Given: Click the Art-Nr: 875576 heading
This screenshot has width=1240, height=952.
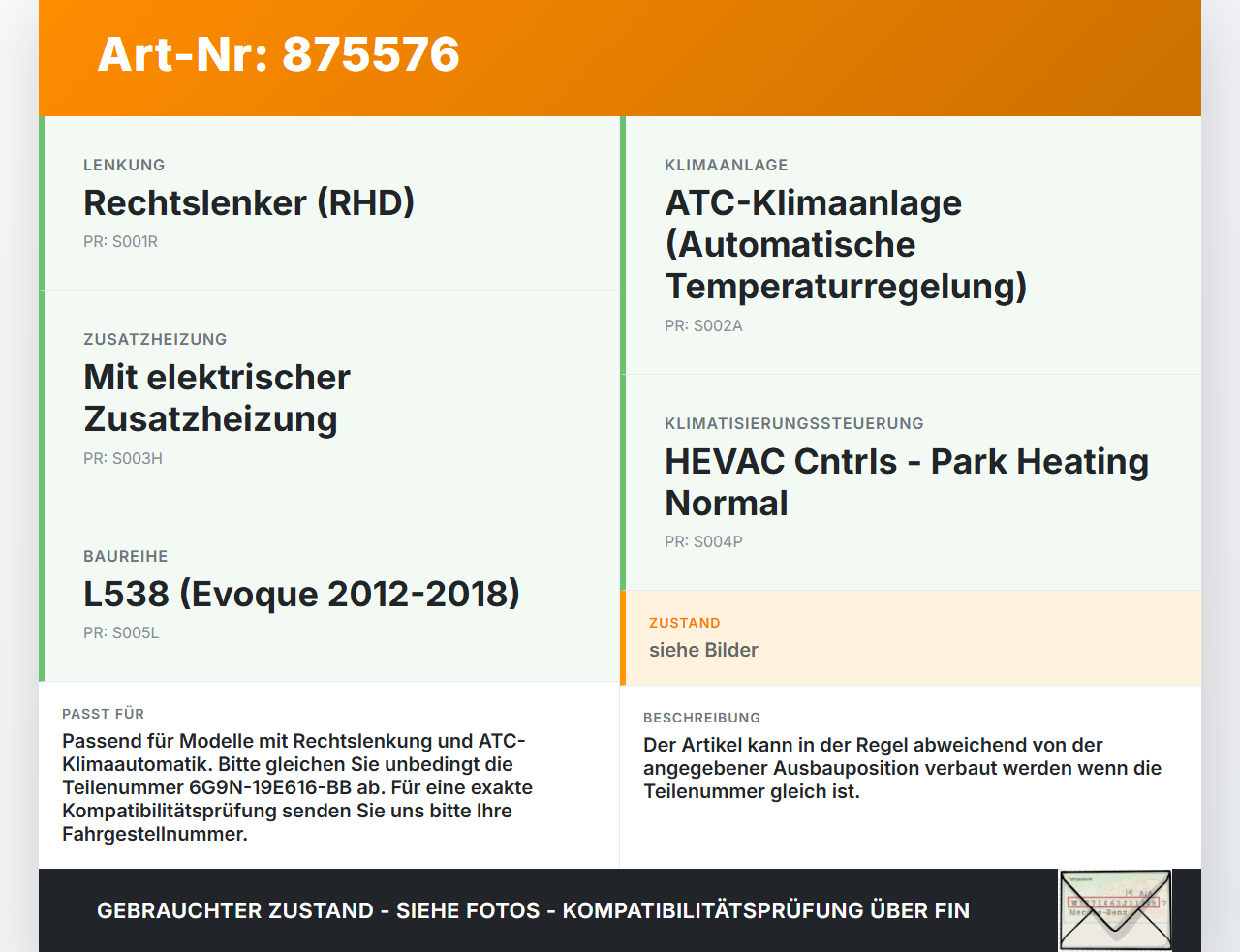Looking at the screenshot, I should coord(279,54).
